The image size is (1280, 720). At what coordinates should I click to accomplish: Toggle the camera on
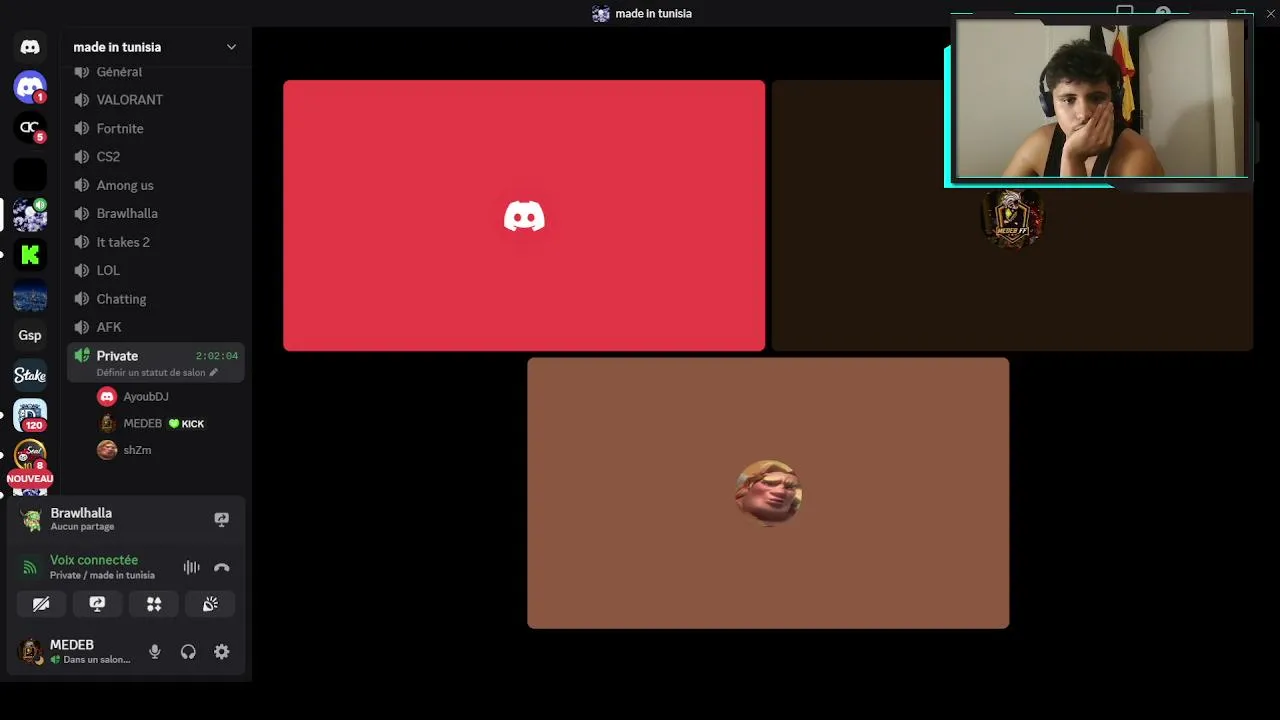pos(41,604)
